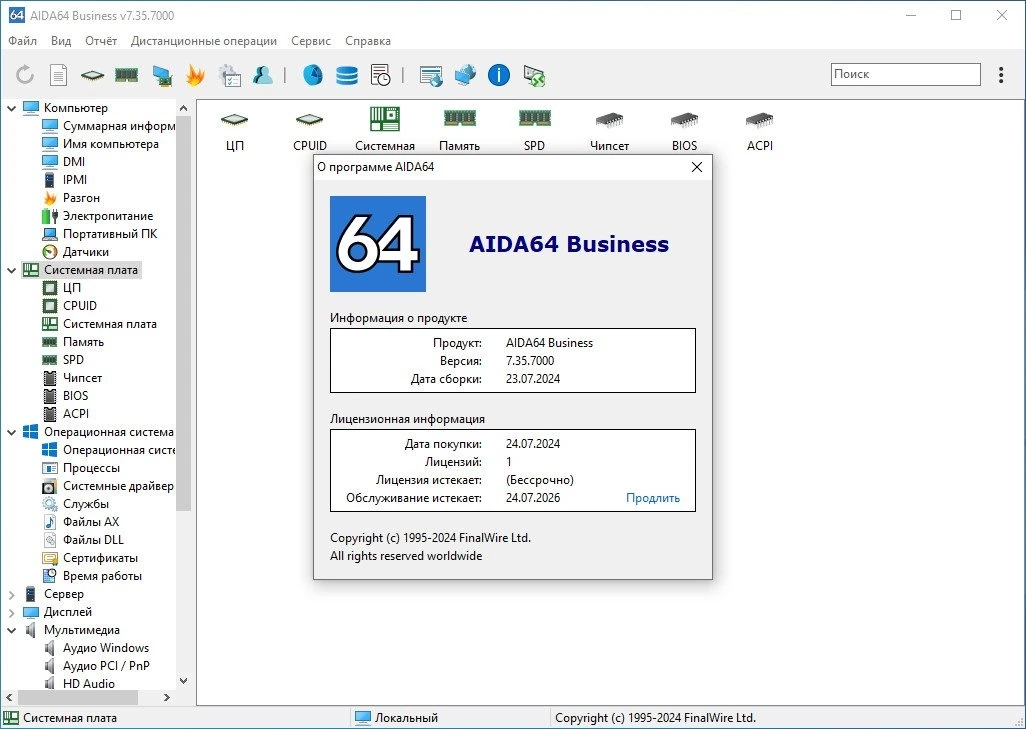Click the remote connection green arrows icon
Image resolution: width=1026 pixels, height=729 pixels.
tap(535, 76)
